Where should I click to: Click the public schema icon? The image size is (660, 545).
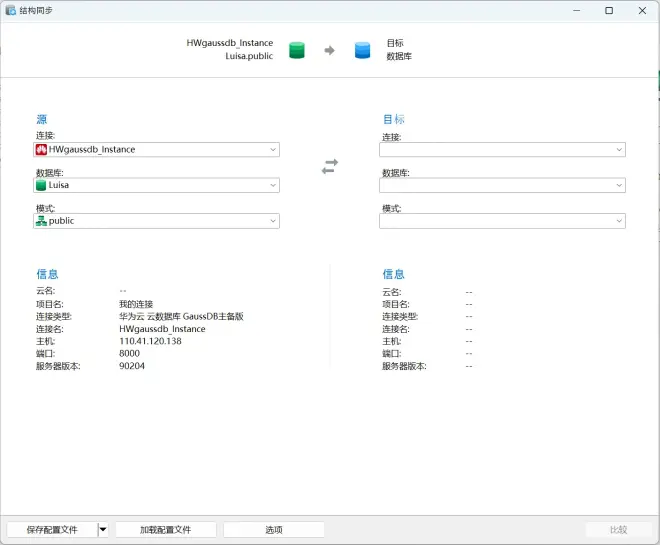click(41, 221)
